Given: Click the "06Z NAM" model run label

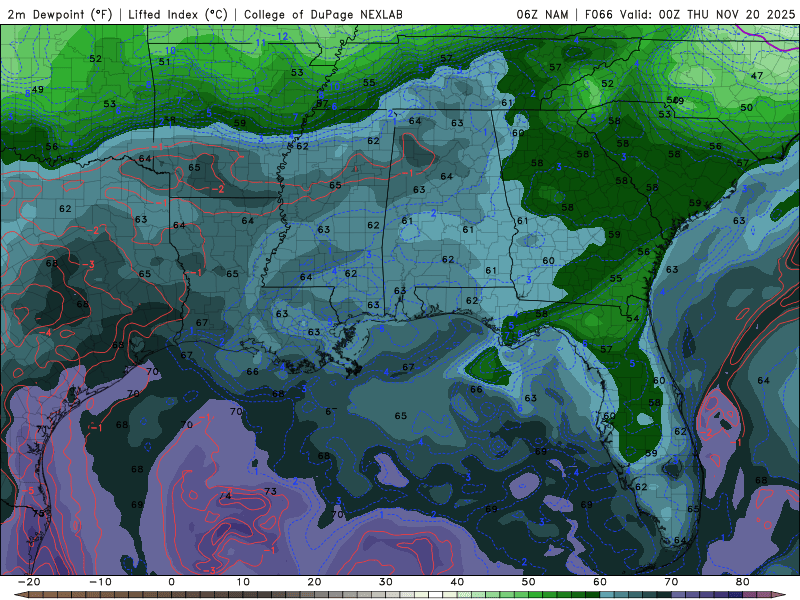Looking at the screenshot, I should point(542,14).
